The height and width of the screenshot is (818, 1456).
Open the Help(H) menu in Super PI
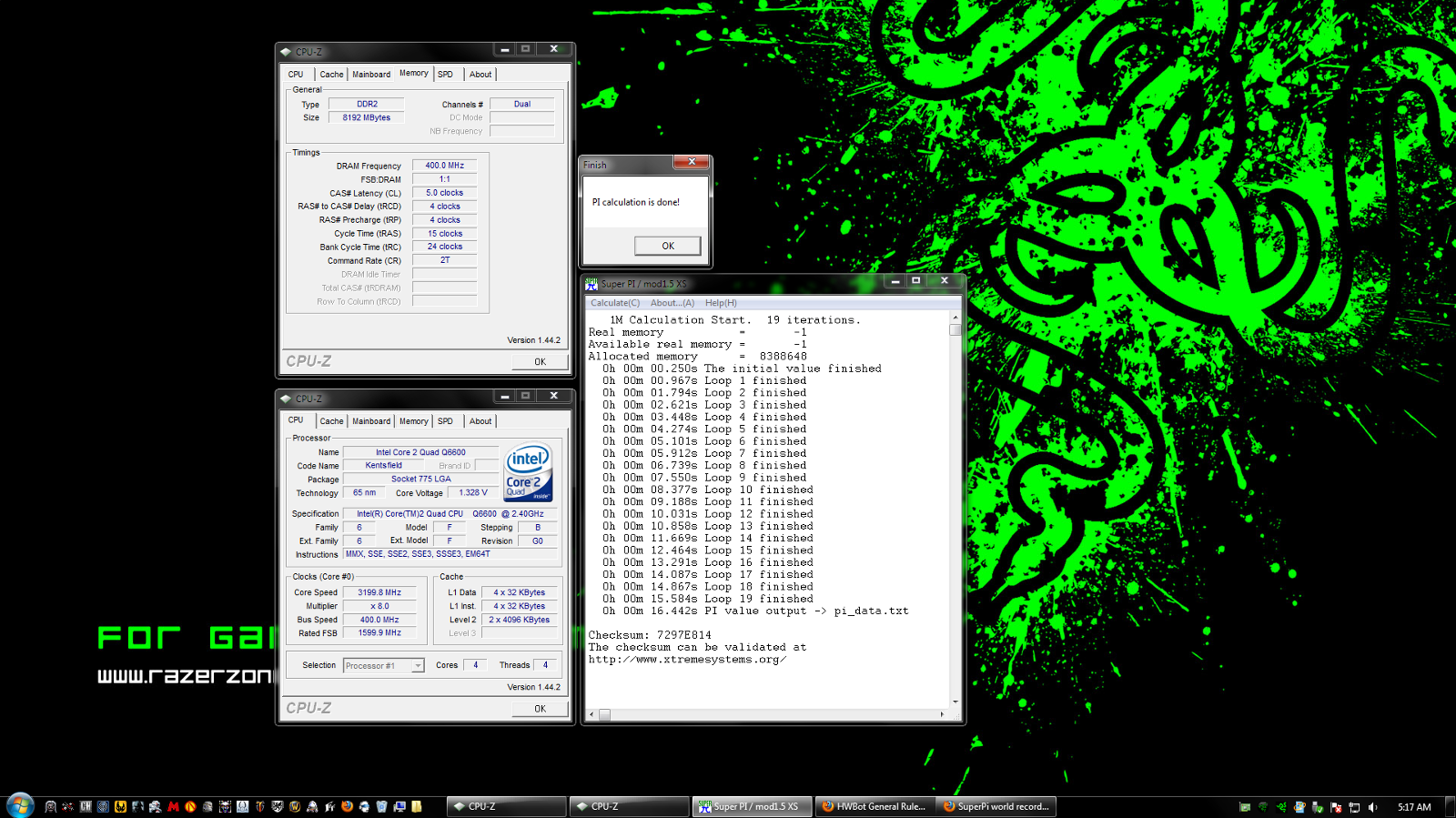pyautogui.click(x=721, y=303)
